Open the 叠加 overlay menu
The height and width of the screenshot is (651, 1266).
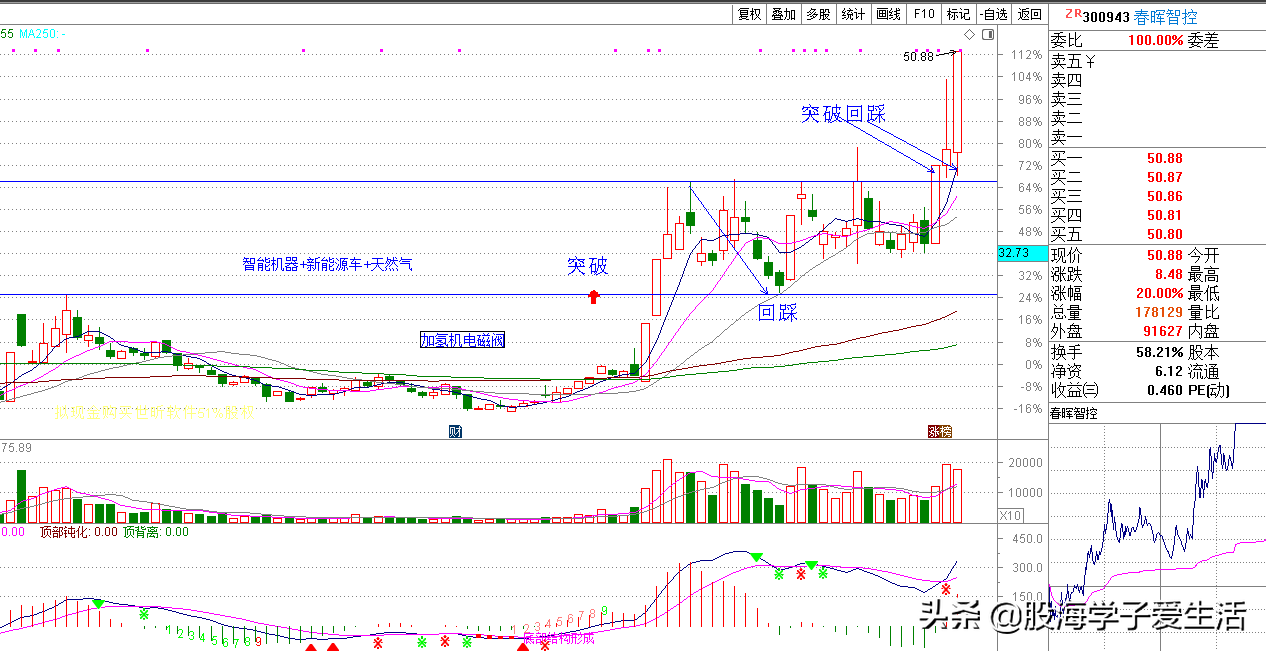click(784, 14)
